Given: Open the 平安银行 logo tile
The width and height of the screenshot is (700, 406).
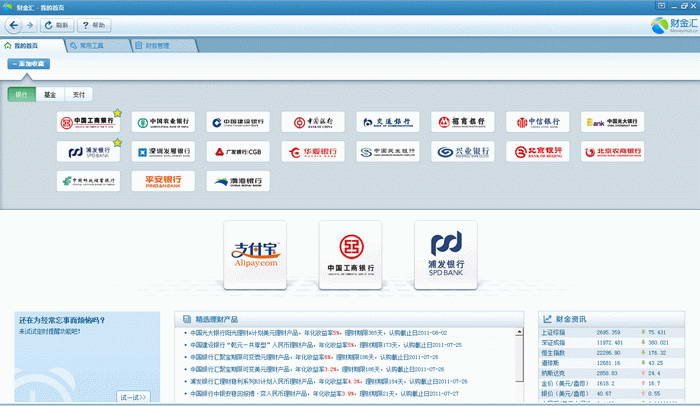Looking at the screenshot, I should click(163, 181).
